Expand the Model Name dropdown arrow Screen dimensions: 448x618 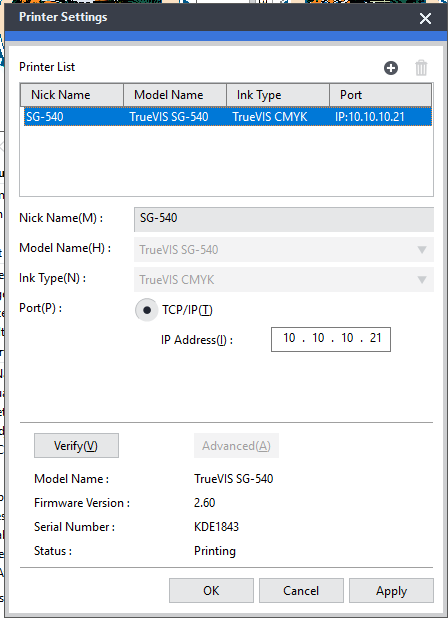422,250
